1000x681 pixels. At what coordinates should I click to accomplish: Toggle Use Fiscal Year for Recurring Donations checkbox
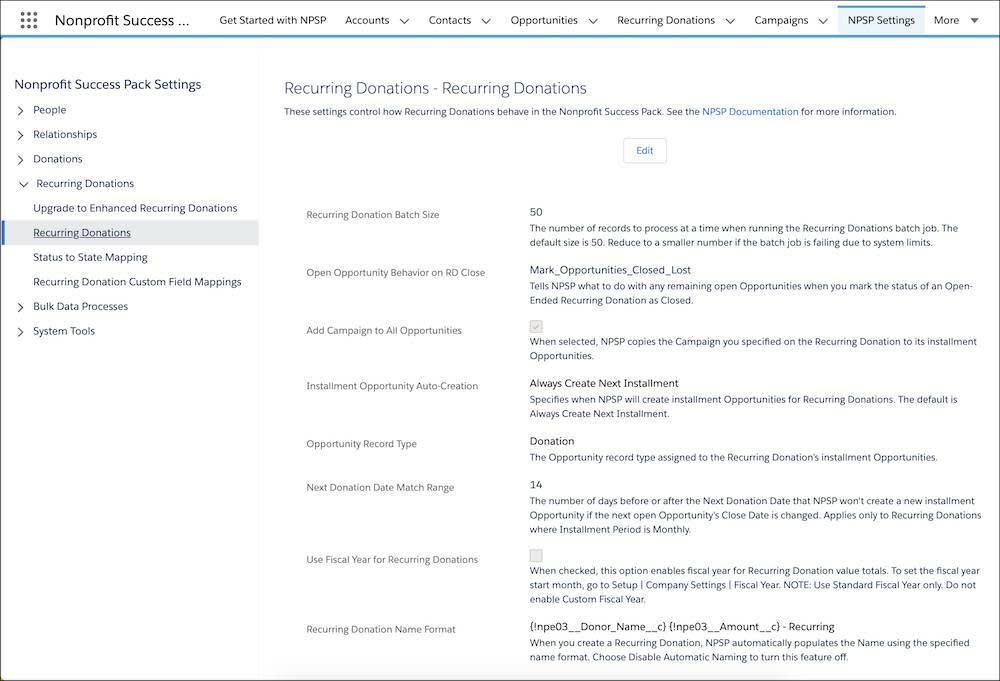pyautogui.click(x=536, y=555)
